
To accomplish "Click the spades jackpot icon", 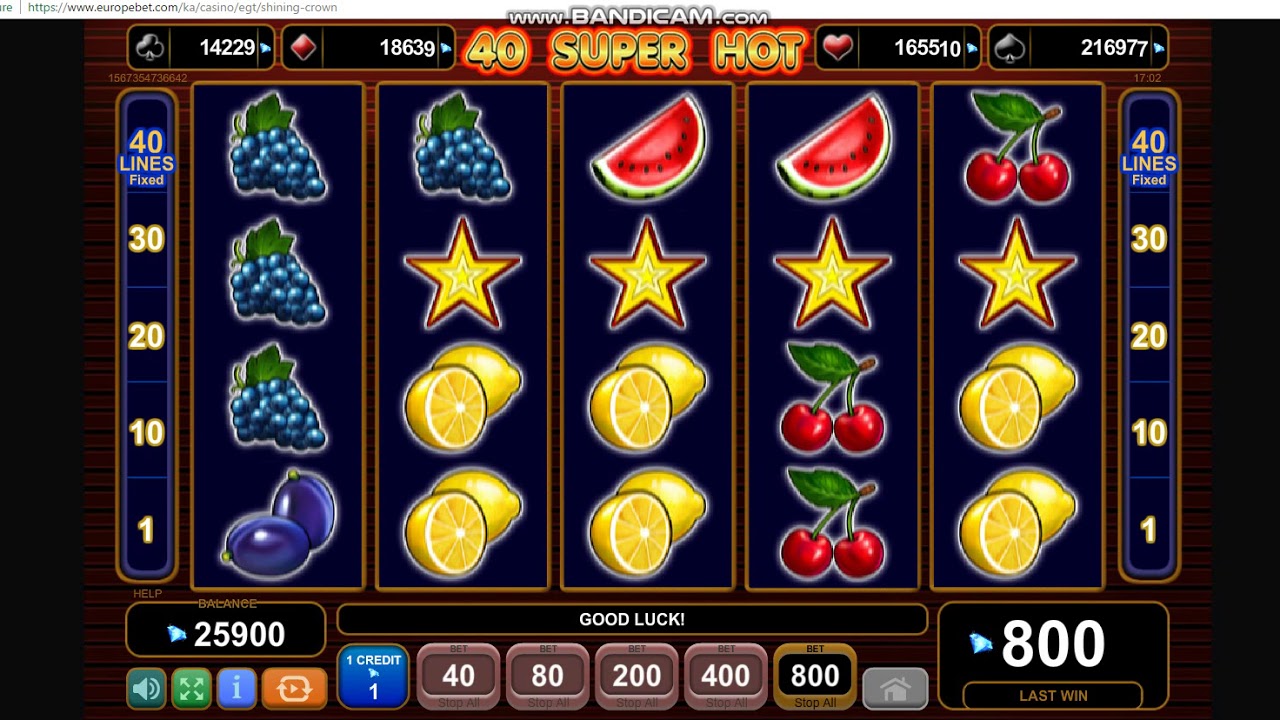I will pos(1011,47).
